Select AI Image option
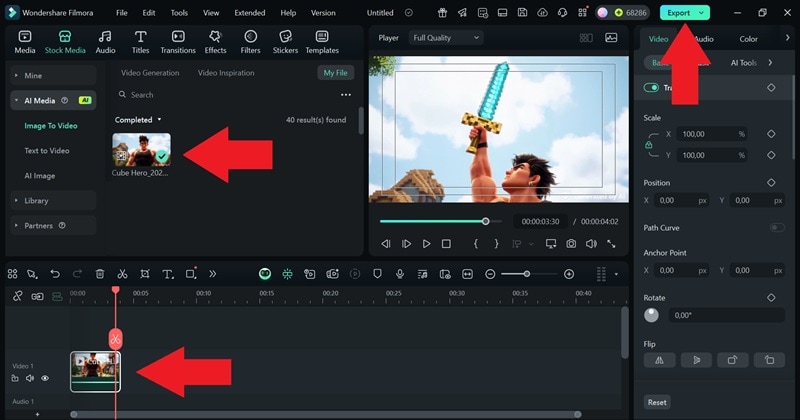The height and width of the screenshot is (420, 800). click(39, 176)
